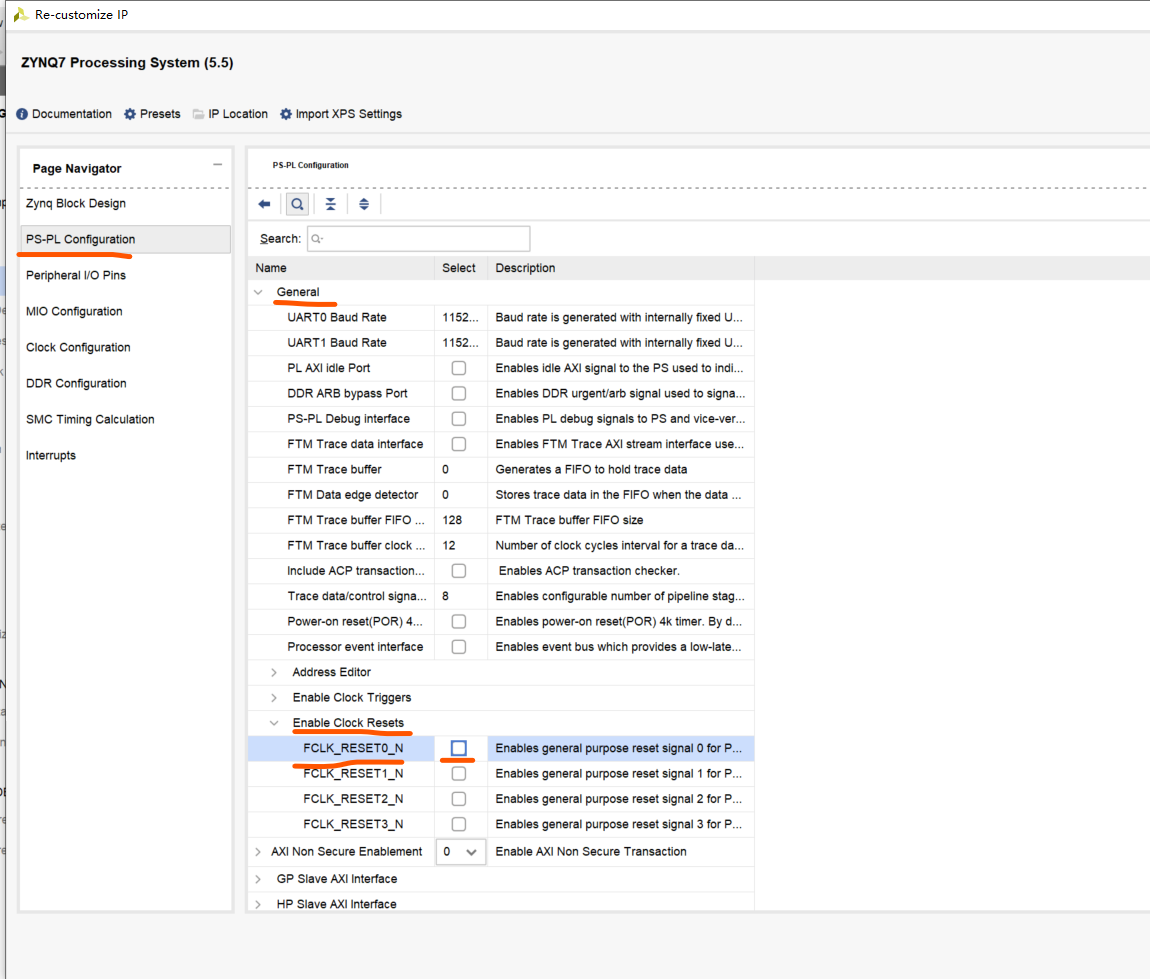Enable the FCLK_RESET0_N checkbox
Image resolution: width=1150 pixels, height=979 pixels.
459,748
